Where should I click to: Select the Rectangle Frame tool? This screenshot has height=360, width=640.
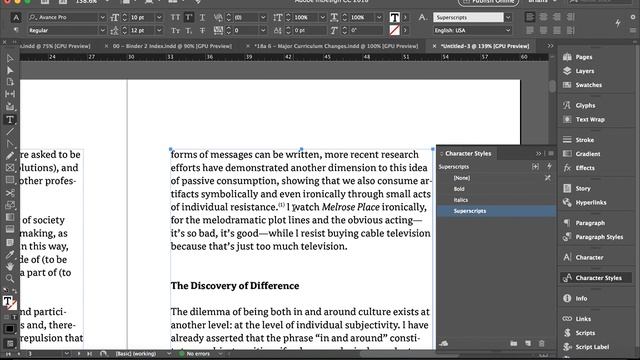10,168
